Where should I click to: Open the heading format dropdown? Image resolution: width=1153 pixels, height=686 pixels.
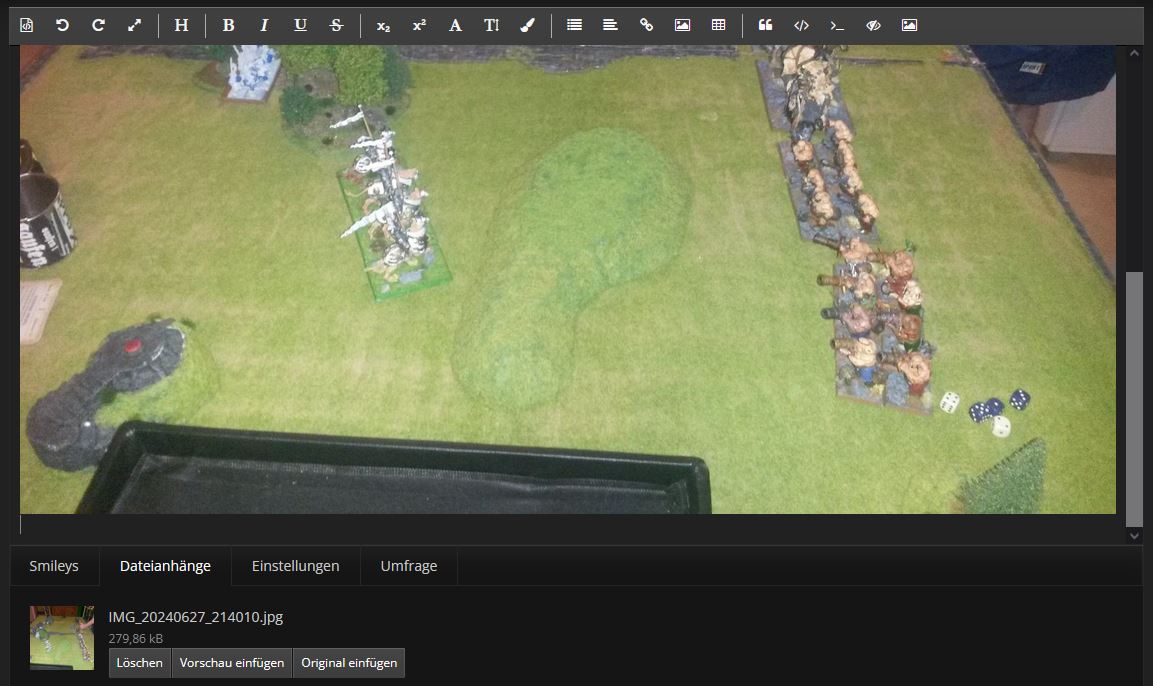[x=181, y=25]
